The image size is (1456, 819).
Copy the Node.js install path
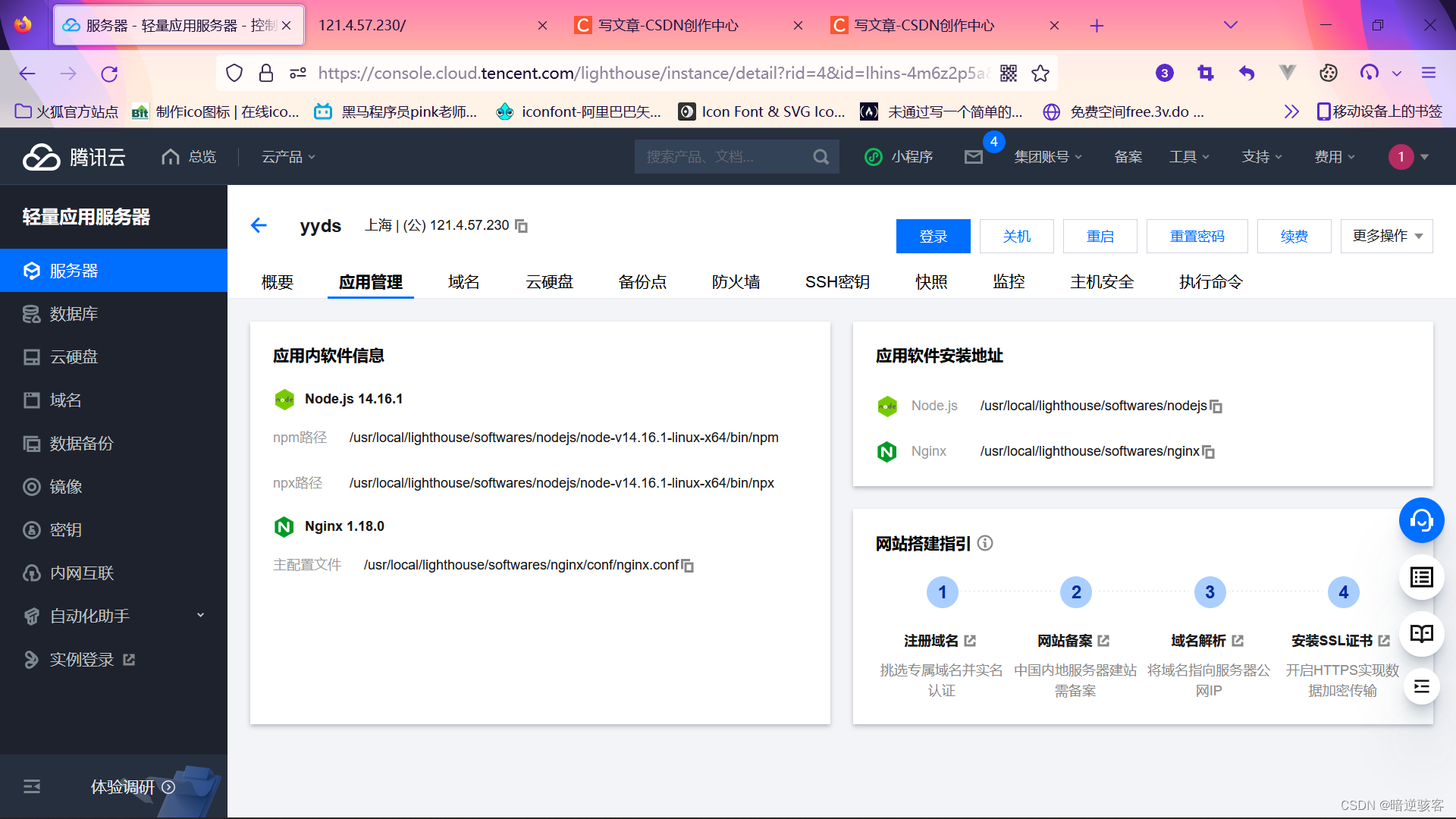(x=1216, y=406)
